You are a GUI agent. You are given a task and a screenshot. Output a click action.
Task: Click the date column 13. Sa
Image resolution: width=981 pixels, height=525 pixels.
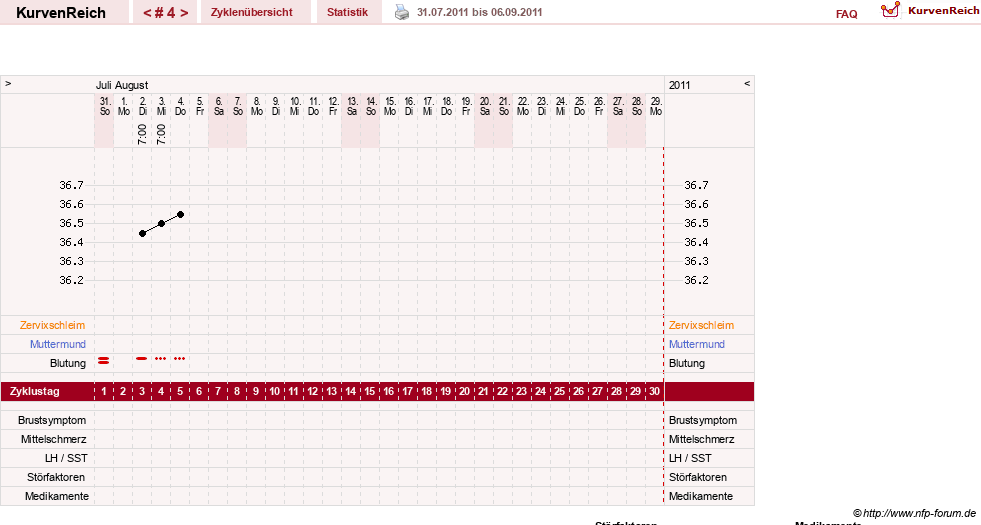352,106
